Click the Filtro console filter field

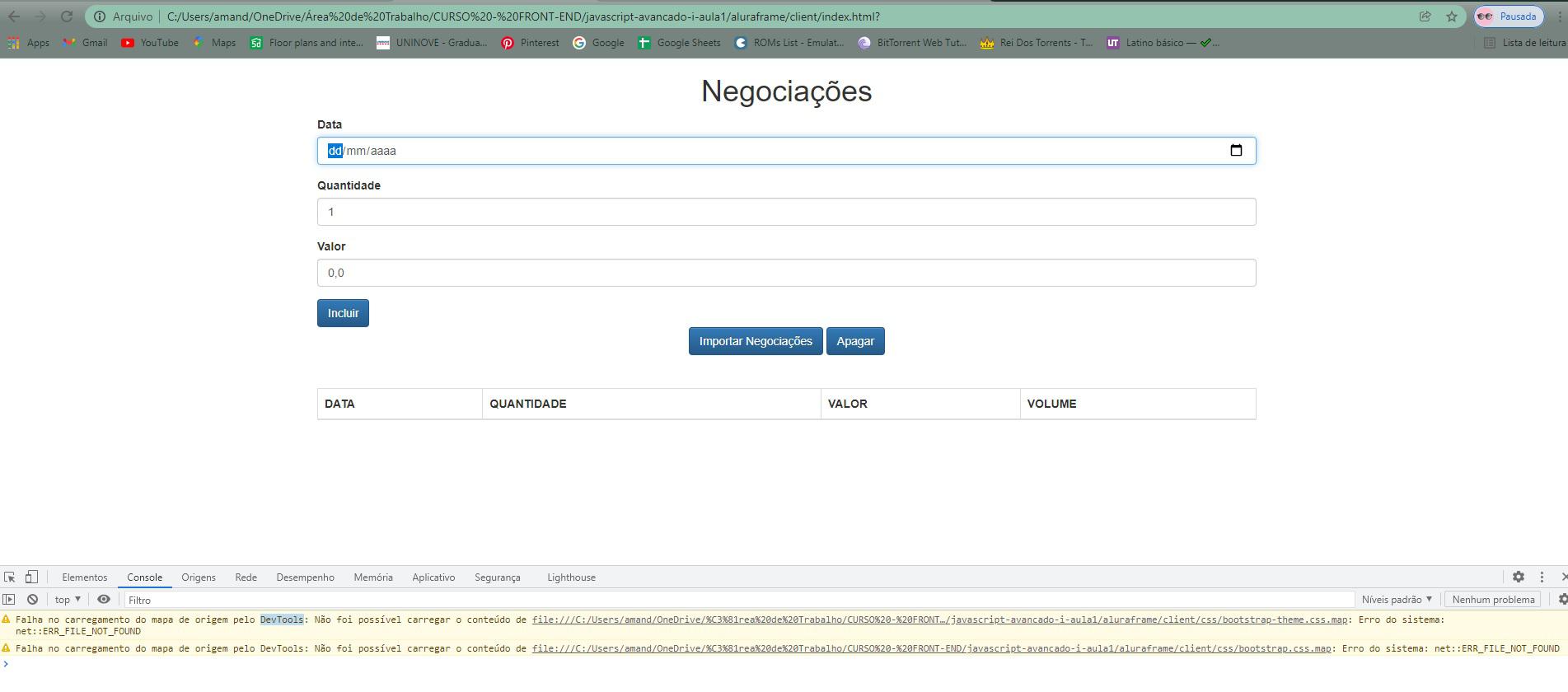point(739,600)
